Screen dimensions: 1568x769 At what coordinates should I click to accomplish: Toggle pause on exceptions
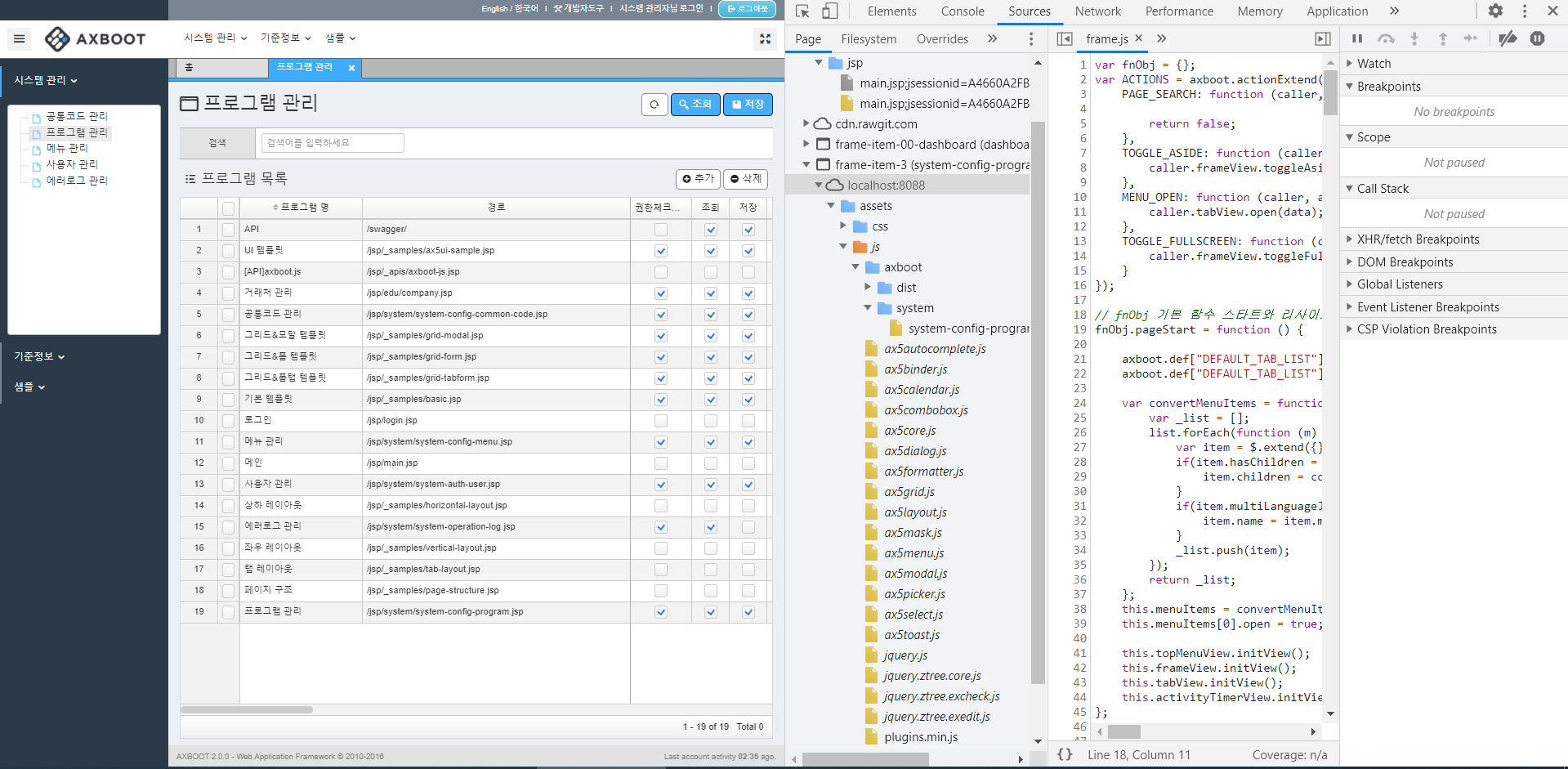tap(1537, 38)
